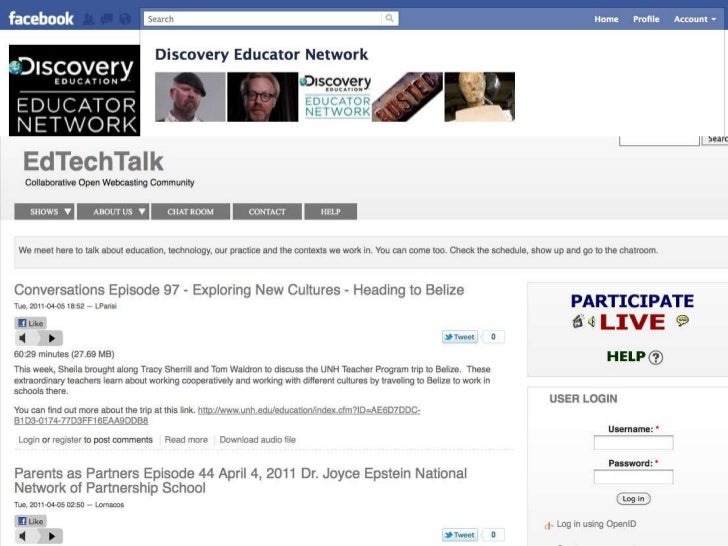This screenshot has width=728, height=546.
Task: Click Login link under Episode 97
Action: point(29,440)
